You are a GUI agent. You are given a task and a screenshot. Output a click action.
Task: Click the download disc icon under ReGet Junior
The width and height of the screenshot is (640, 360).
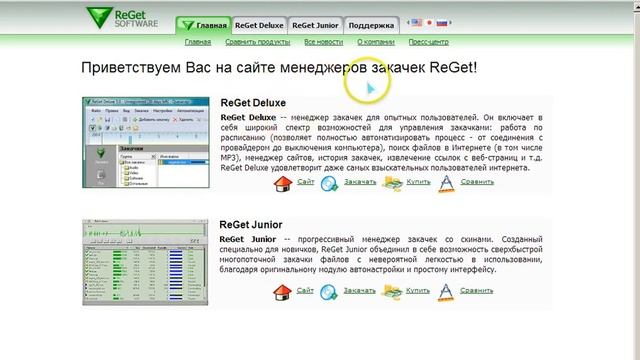tap(329, 292)
